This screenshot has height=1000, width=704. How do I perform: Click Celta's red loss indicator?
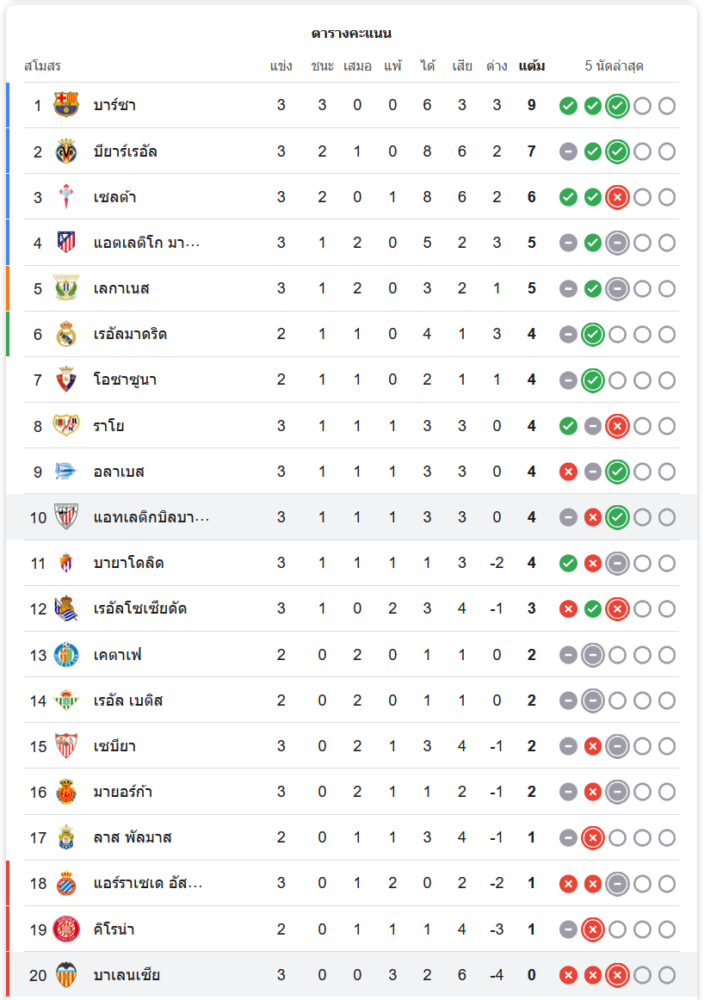coord(617,197)
